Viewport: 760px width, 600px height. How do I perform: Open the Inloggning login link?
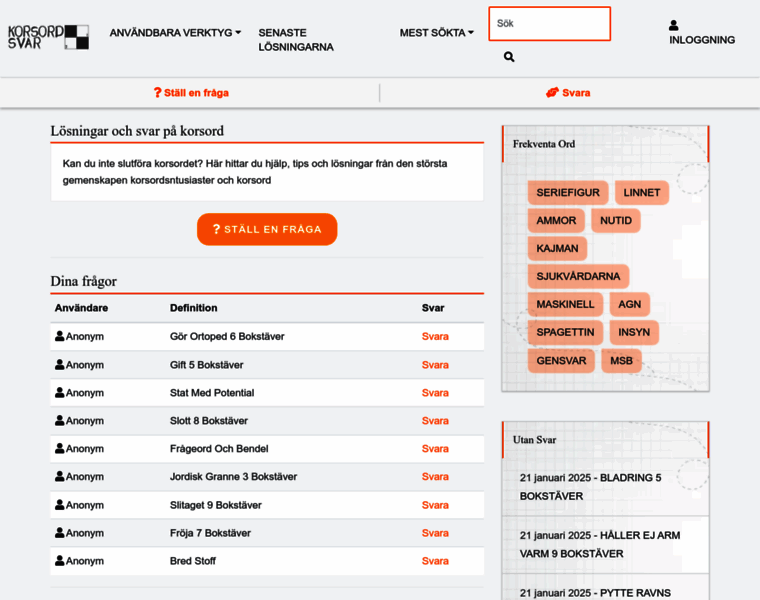pos(701,40)
